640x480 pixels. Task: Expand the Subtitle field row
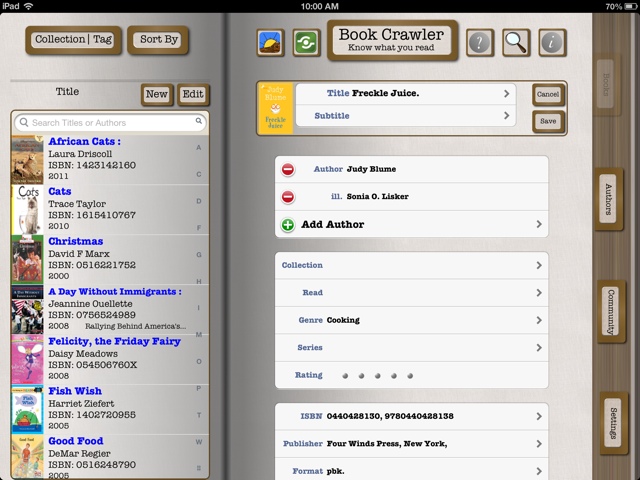(x=406, y=116)
